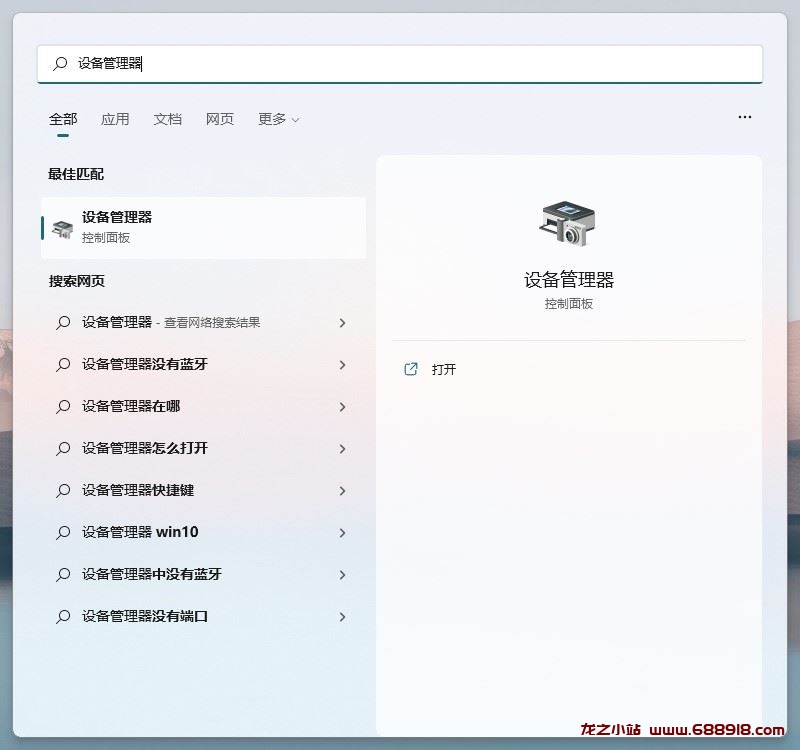Click search icon beside 设备管理器中没有蓝牙
Viewport: 800px width, 750px height.
click(63, 574)
